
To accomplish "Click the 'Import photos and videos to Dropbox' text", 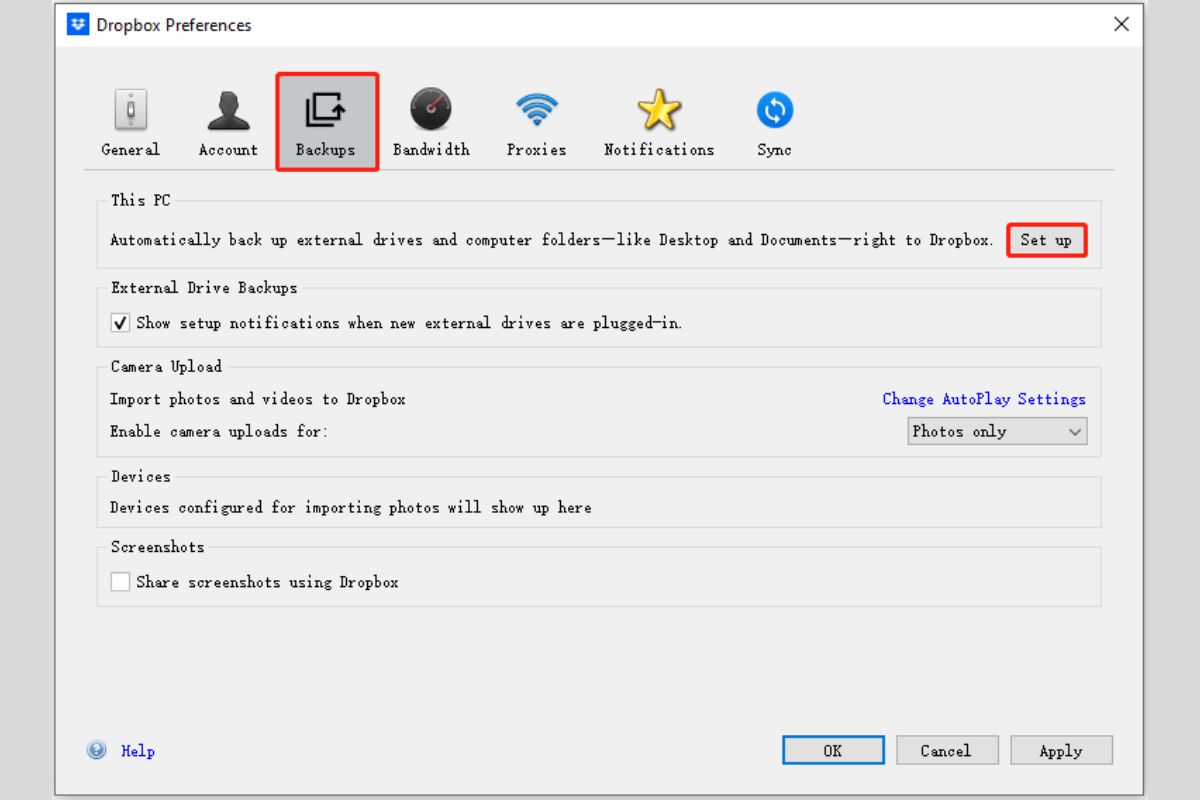I will click(x=258, y=399).
